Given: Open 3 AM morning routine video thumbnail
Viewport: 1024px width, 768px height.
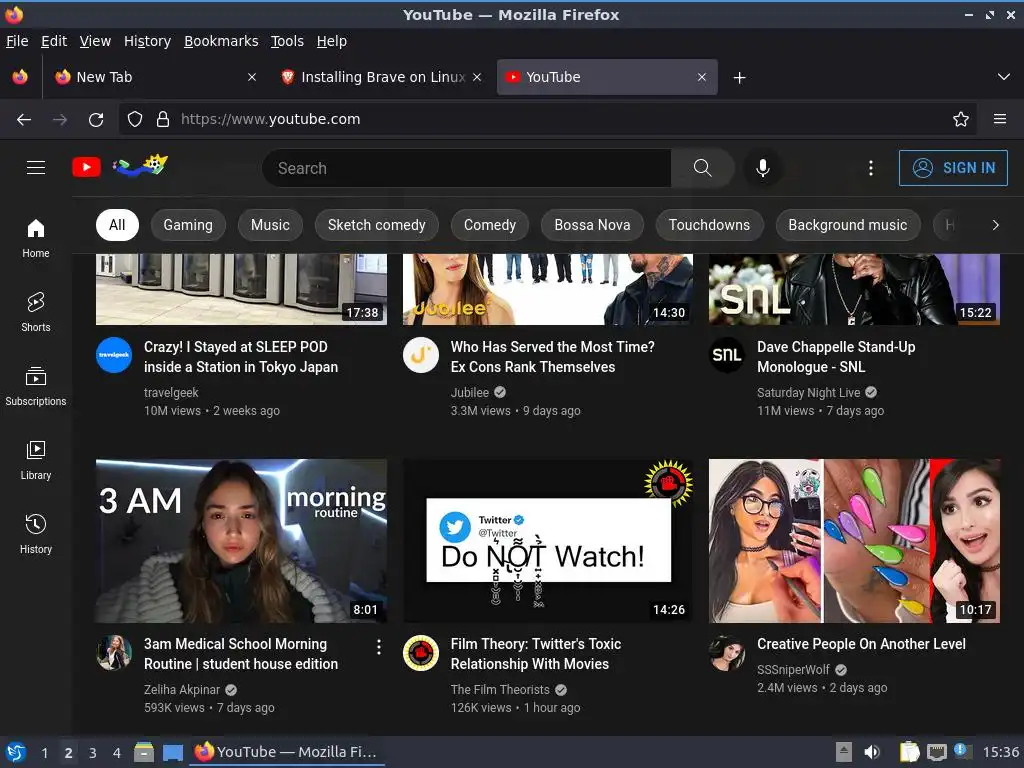Looking at the screenshot, I should pos(241,541).
